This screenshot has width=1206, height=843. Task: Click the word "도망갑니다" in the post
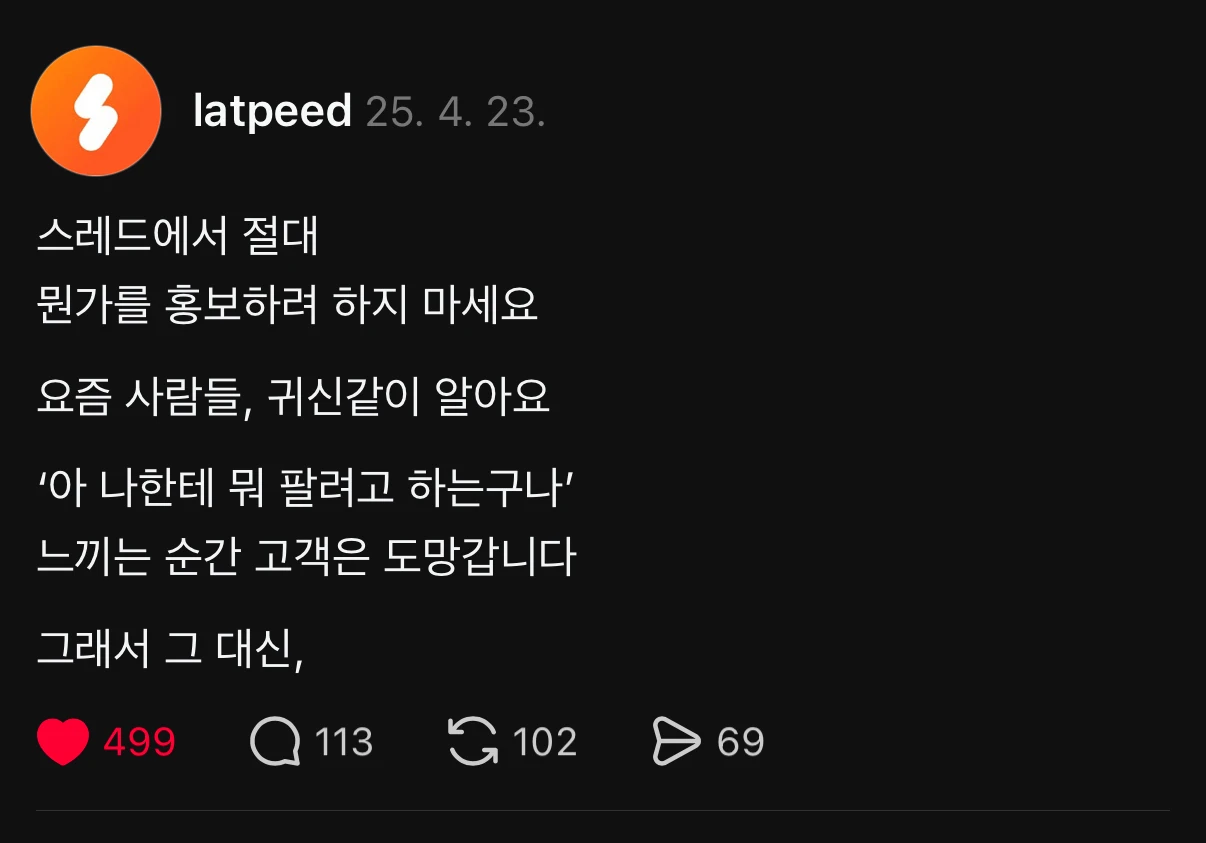pyautogui.click(x=480, y=557)
